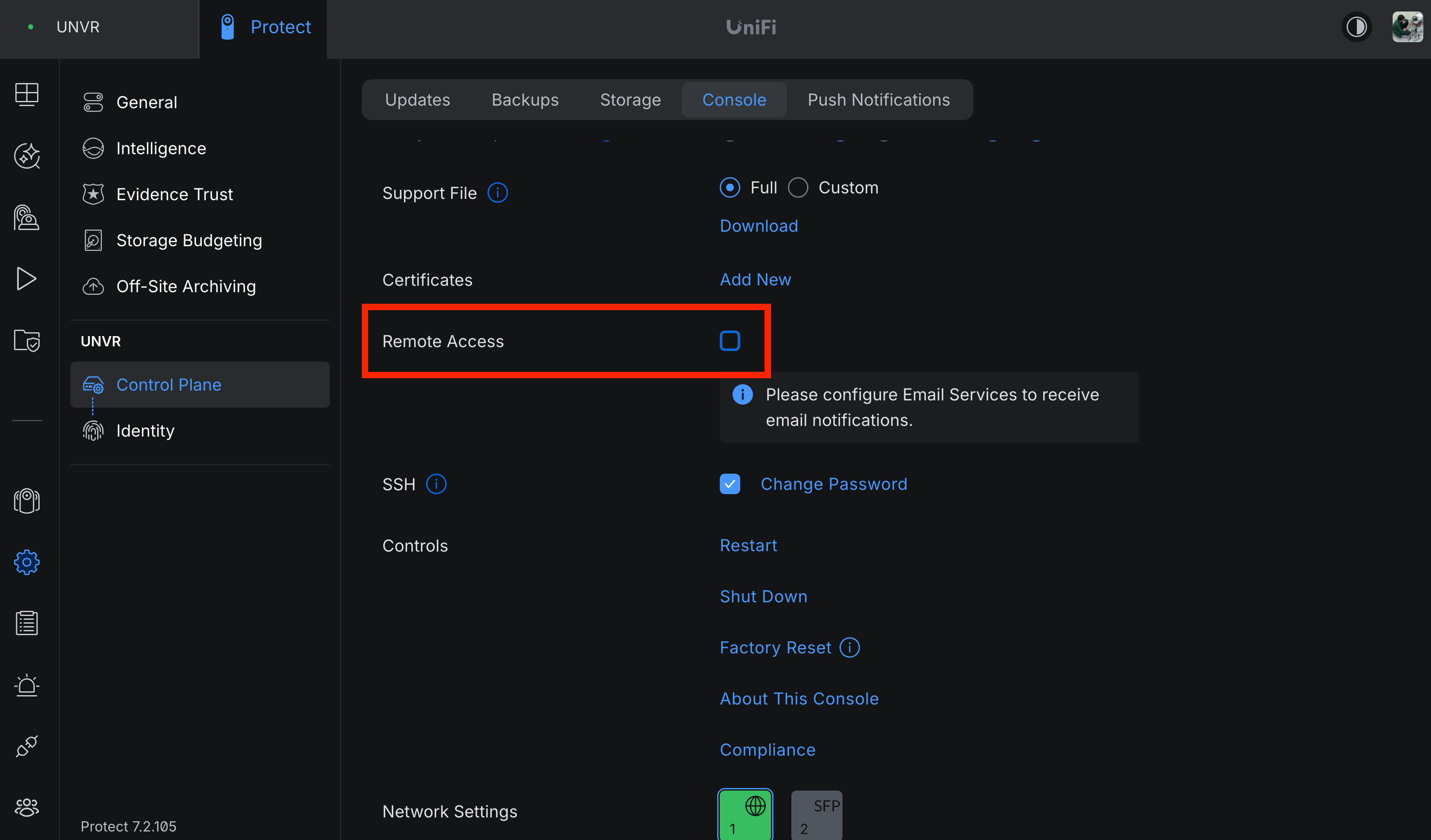Image resolution: width=1431 pixels, height=840 pixels.
Task: Open the playback triangle icon in sidebar
Action: pyautogui.click(x=27, y=279)
